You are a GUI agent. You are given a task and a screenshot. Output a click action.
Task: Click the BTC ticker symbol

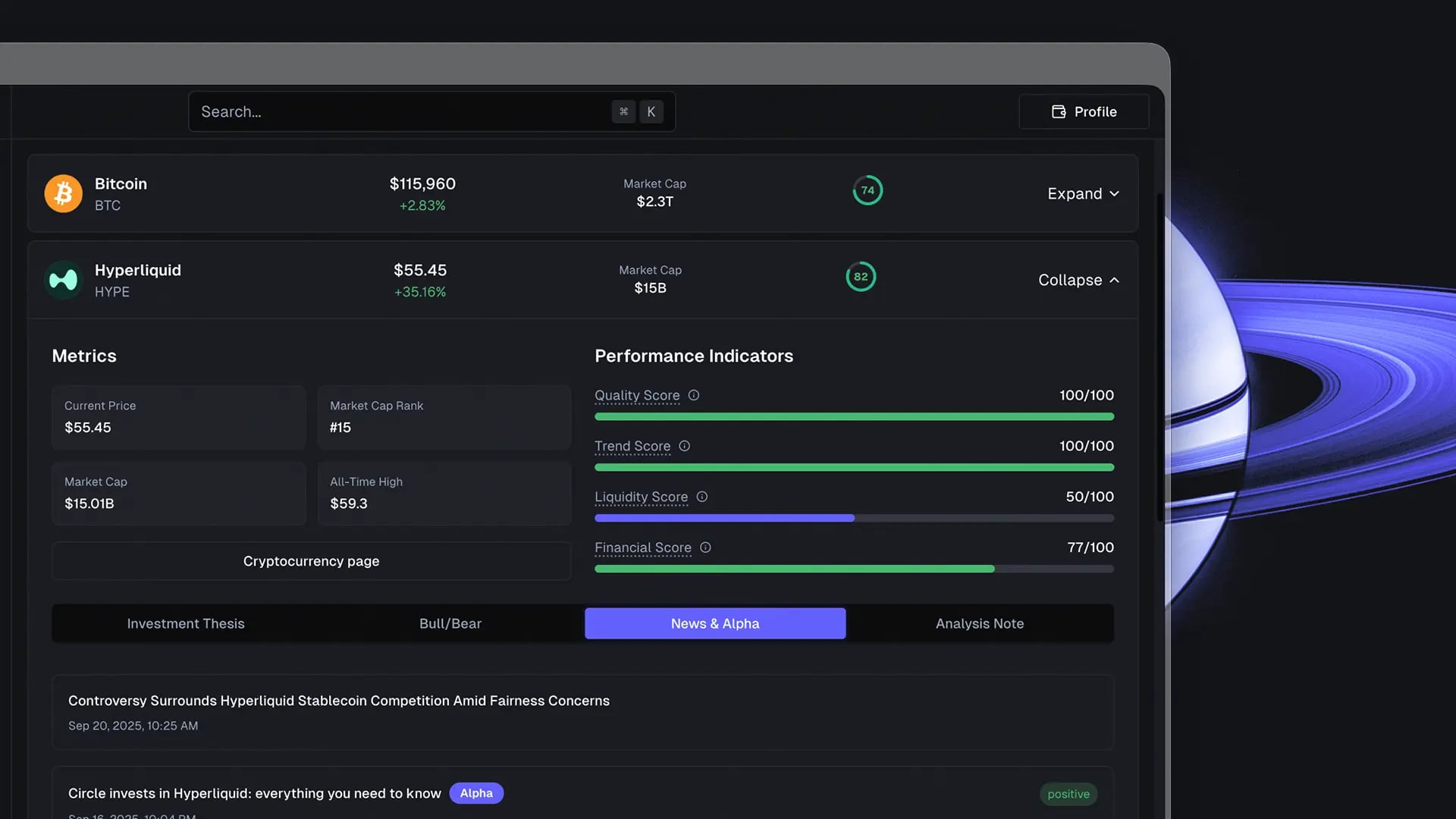pyautogui.click(x=108, y=206)
